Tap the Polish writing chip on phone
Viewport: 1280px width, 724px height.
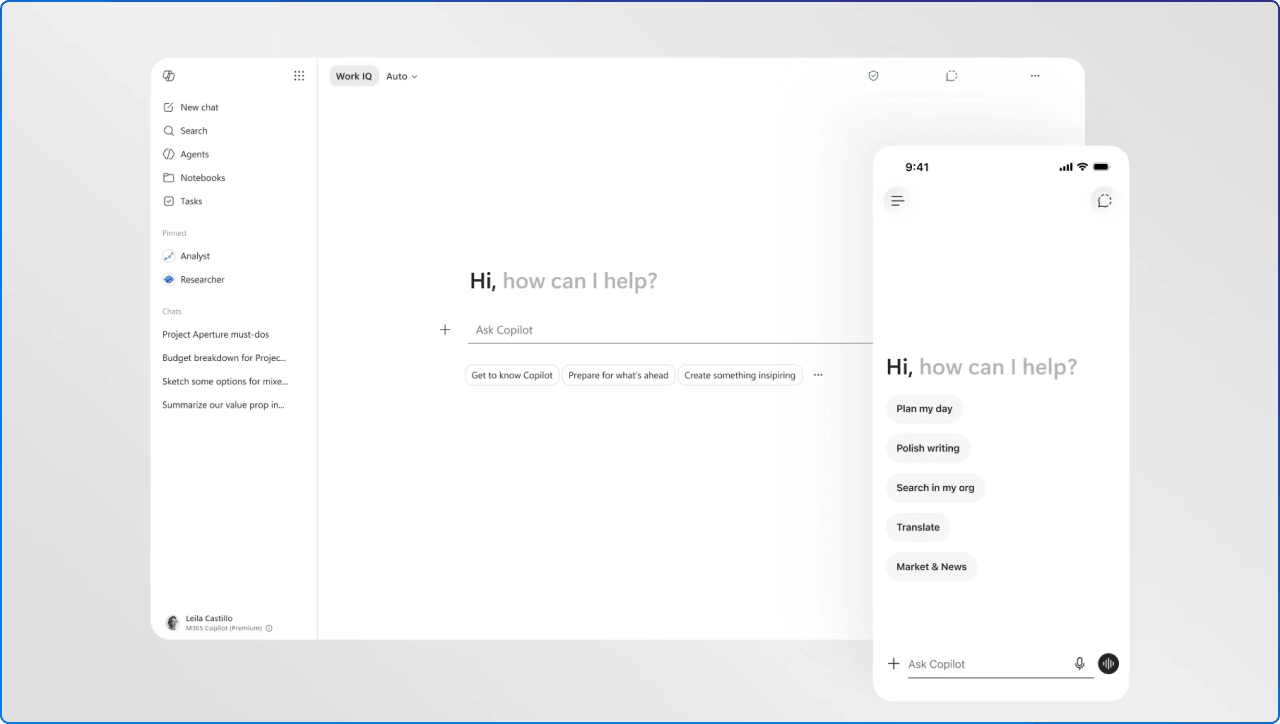click(928, 448)
